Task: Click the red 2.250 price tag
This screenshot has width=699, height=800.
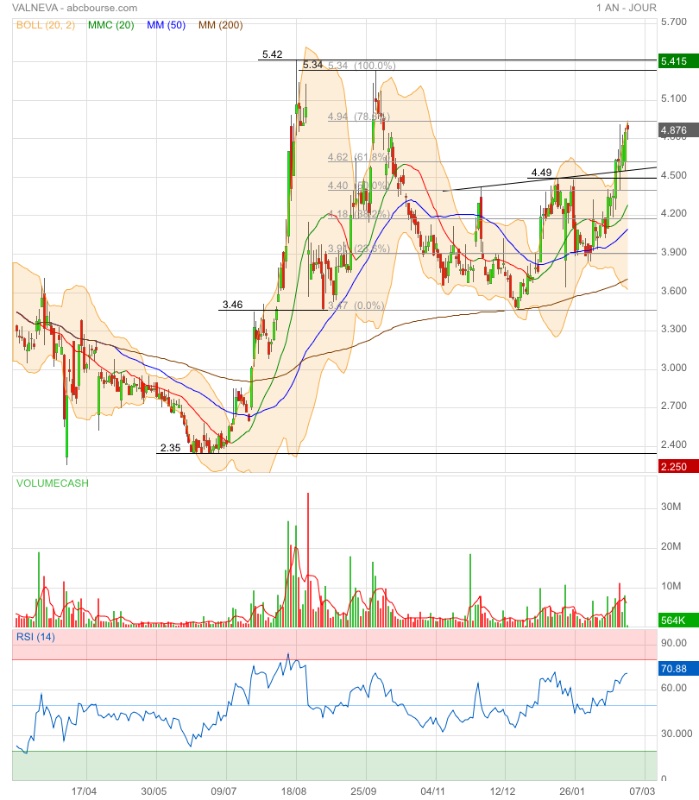Action: point(678,466)
